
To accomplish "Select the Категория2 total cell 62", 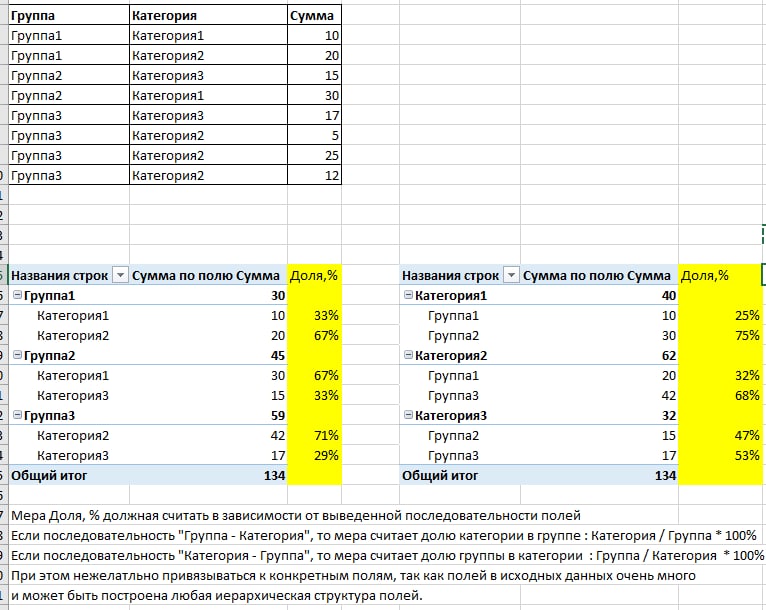I will 599,355.
